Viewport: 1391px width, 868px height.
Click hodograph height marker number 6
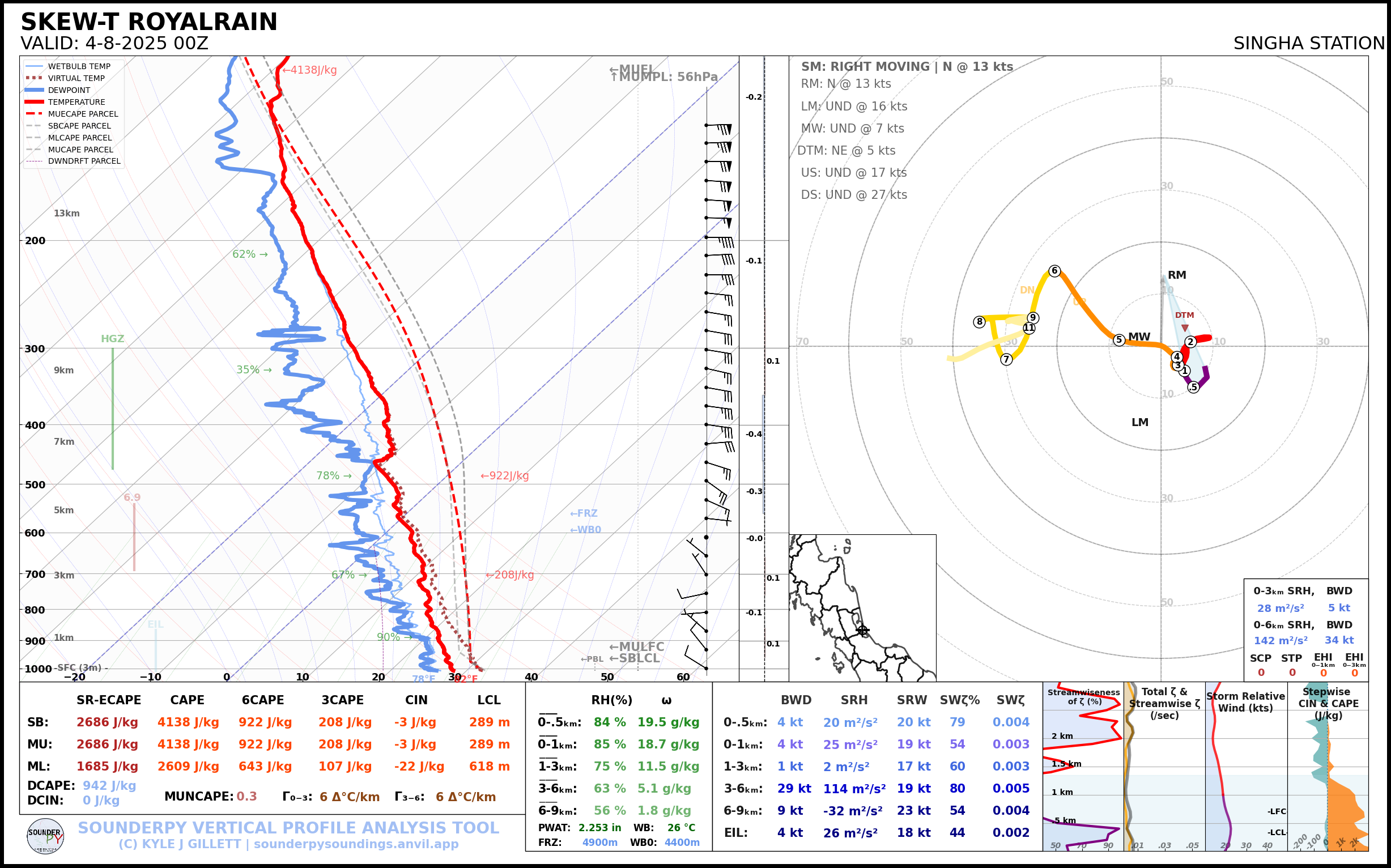1054,270
